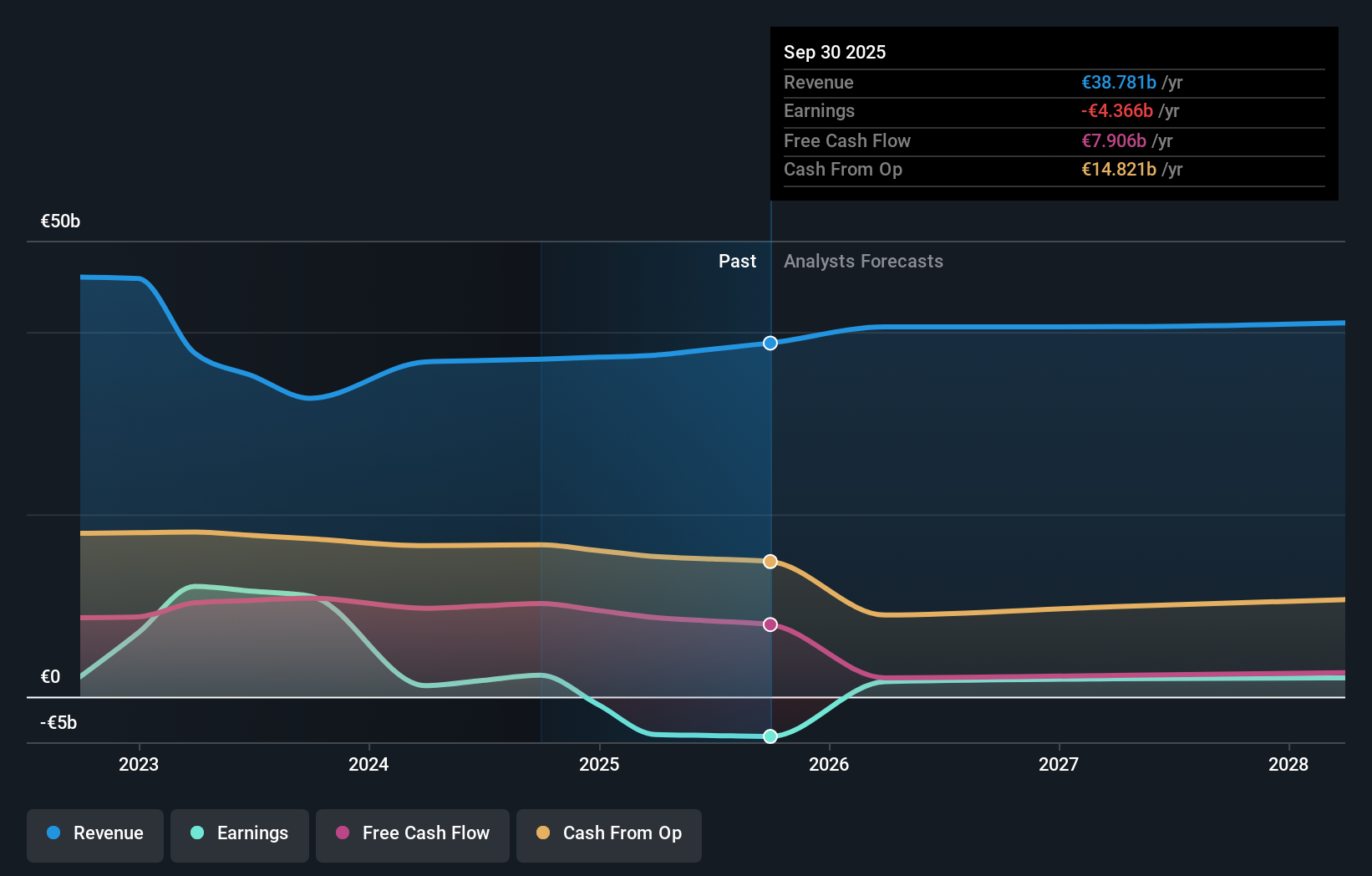Toggle the Cash From Op series visibility

608,833
